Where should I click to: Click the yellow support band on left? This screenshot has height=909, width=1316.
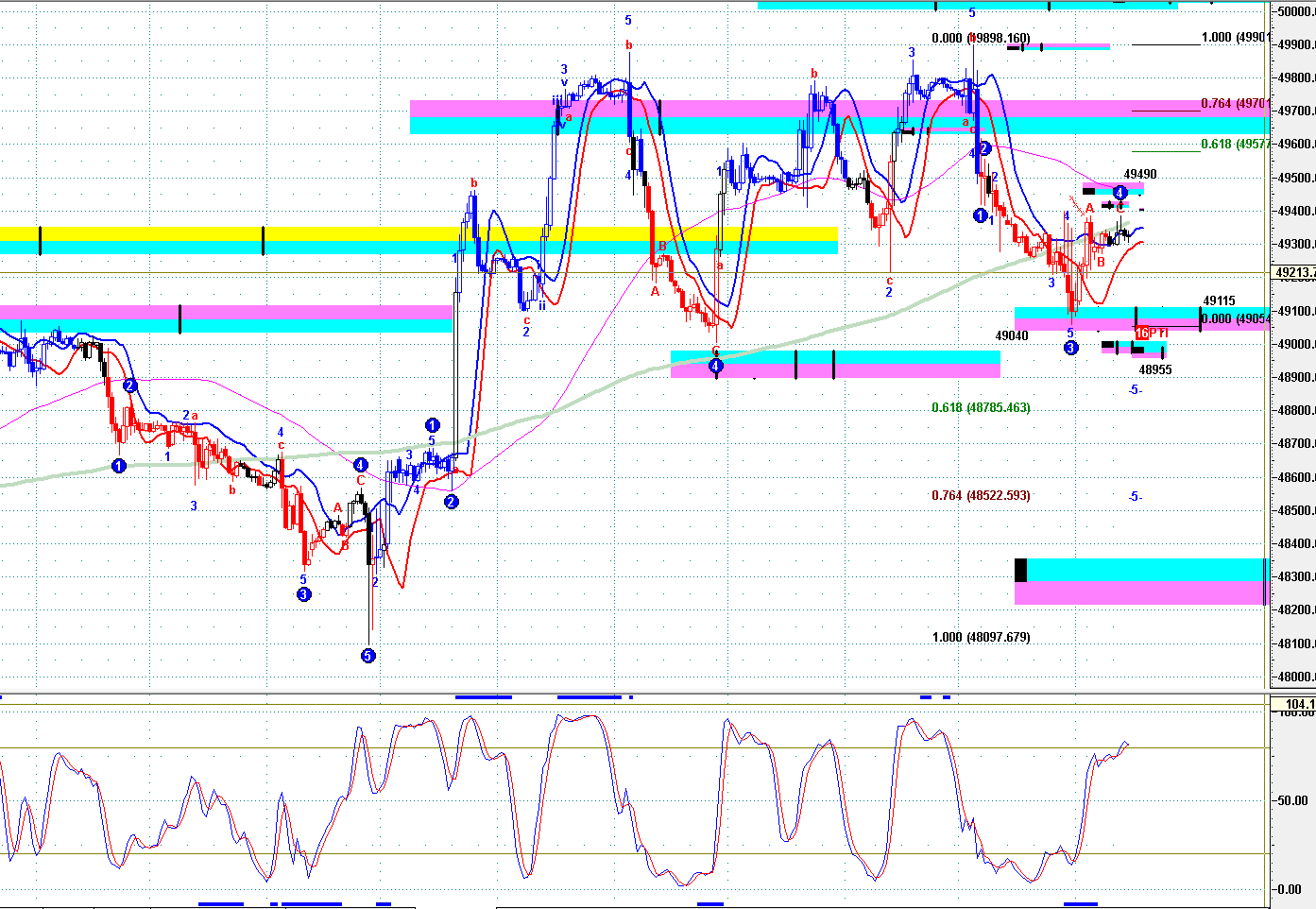point(416,233)
